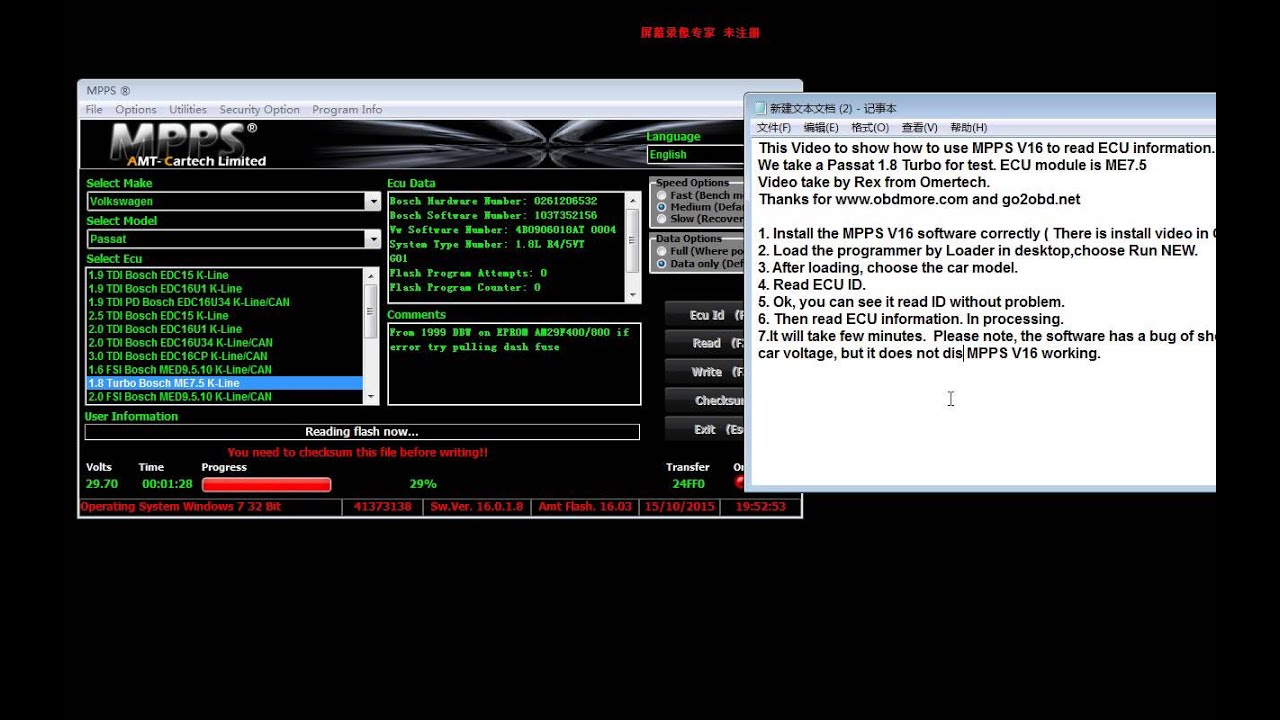This screenshot has height=720, width=1280.
Task: Click the 24FF0 transfer value
Action: click(688, 484)
